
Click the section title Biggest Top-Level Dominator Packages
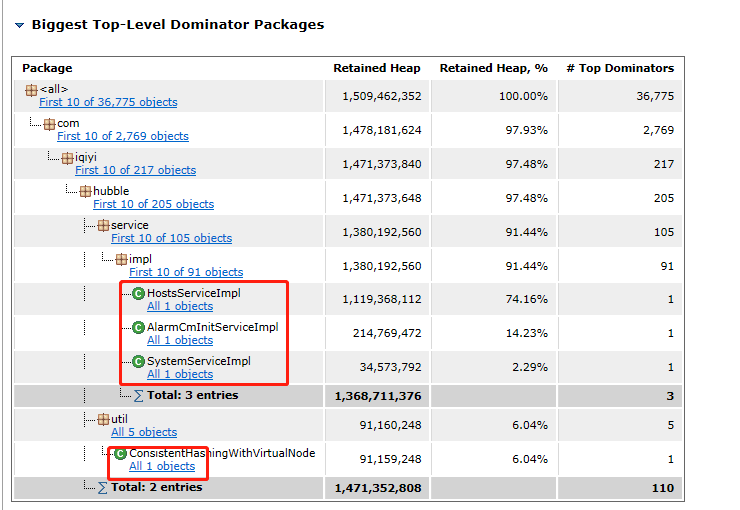[x=178, y=25]
